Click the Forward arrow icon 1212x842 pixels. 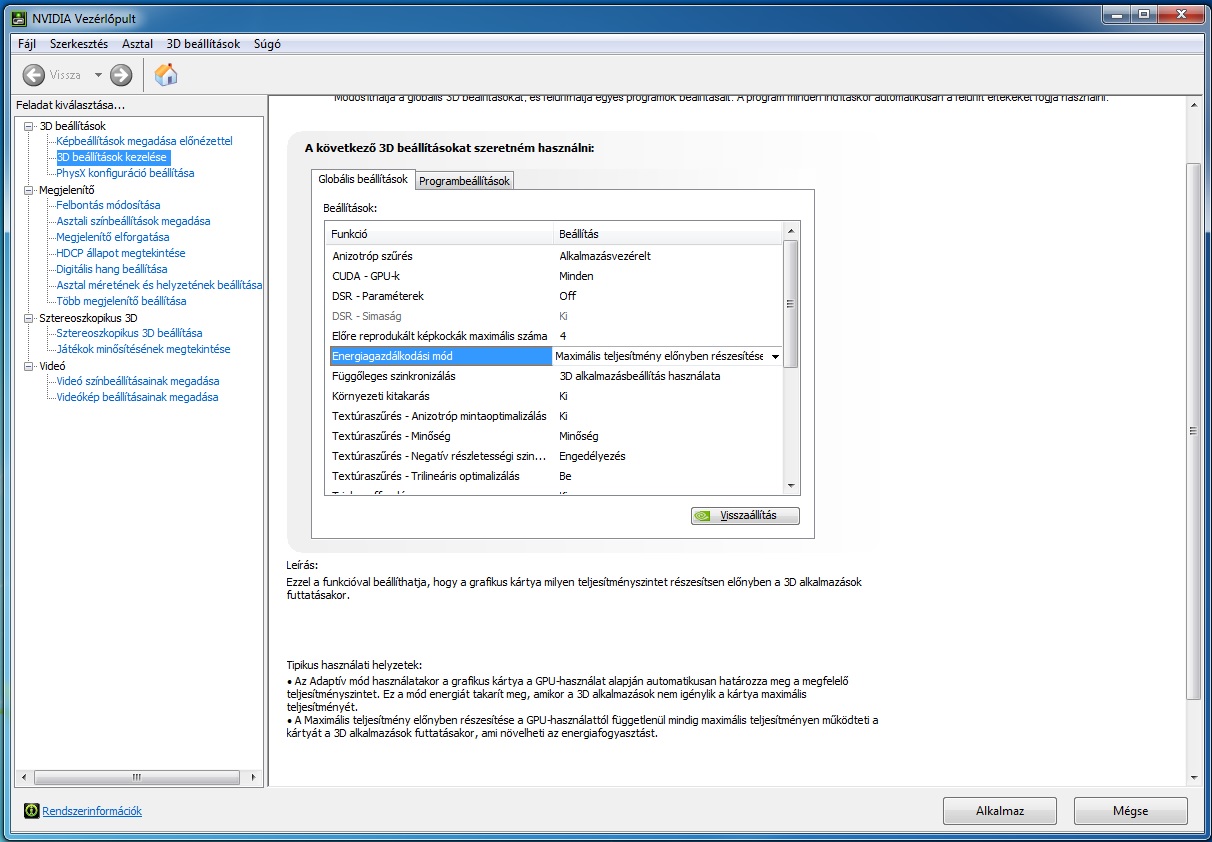[x=121, y=75]
